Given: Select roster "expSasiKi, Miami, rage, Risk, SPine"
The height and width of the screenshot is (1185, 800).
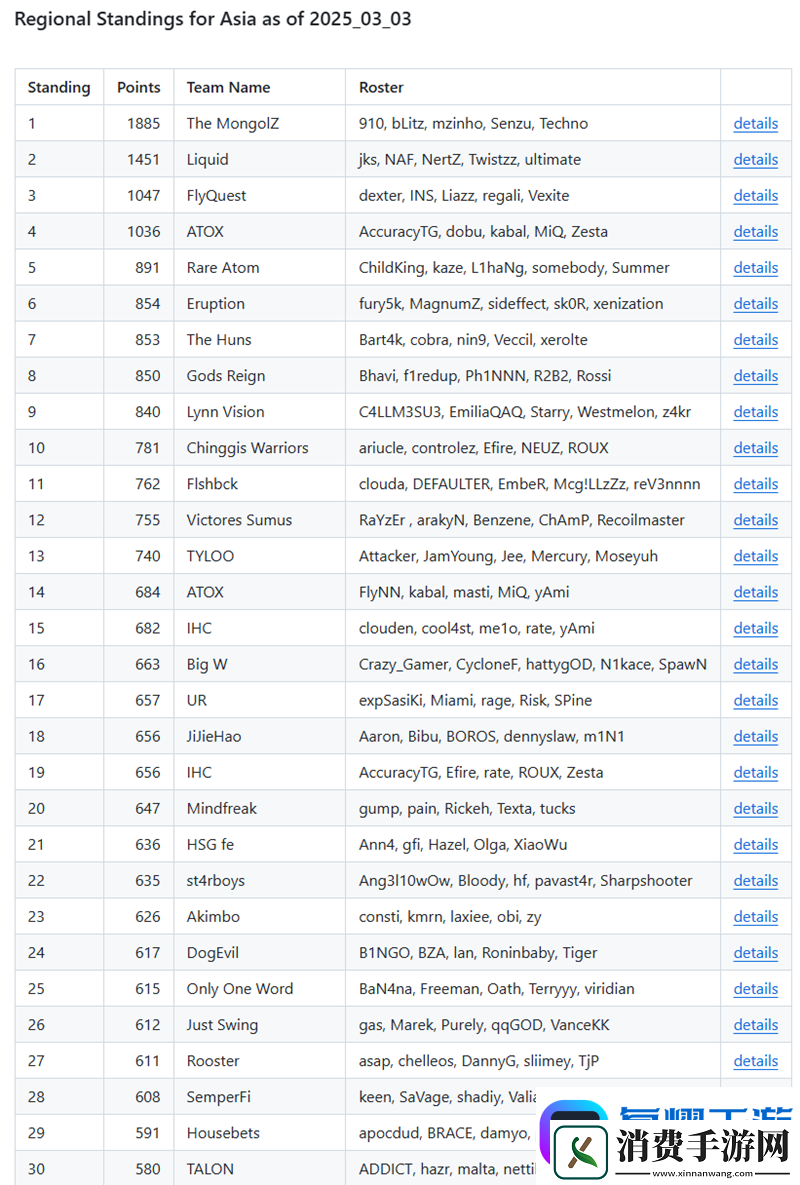Looking at the screenshot, I should [475, 701].
